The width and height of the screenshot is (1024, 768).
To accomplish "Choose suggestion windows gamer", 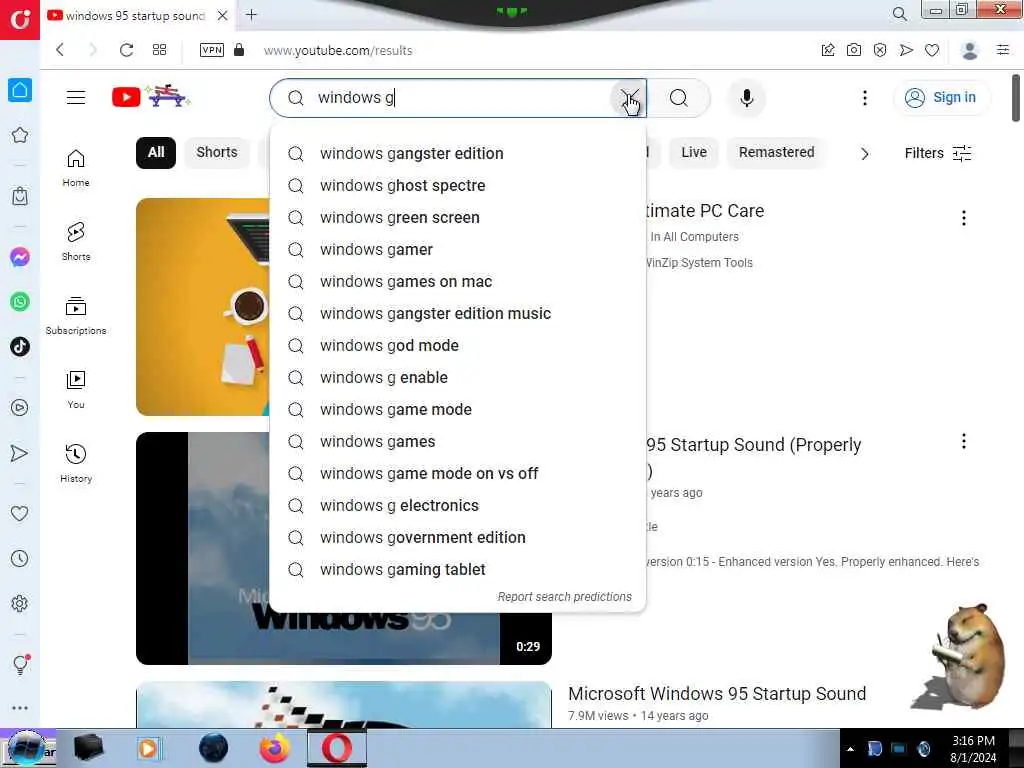I will pyautogui.click(x=458, y=249).
